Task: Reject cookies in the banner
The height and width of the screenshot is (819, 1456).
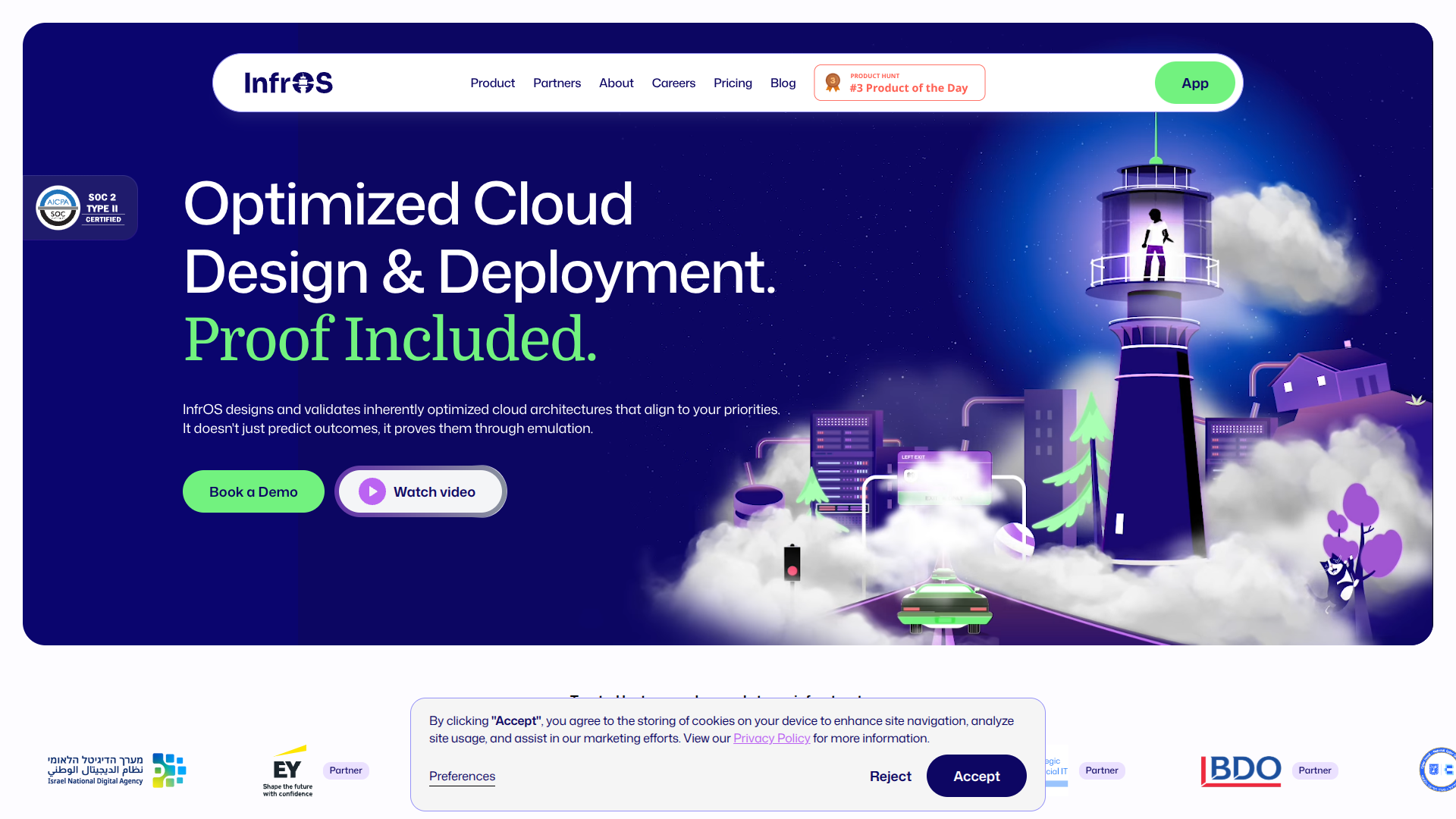Action: [x=890, y=776]
